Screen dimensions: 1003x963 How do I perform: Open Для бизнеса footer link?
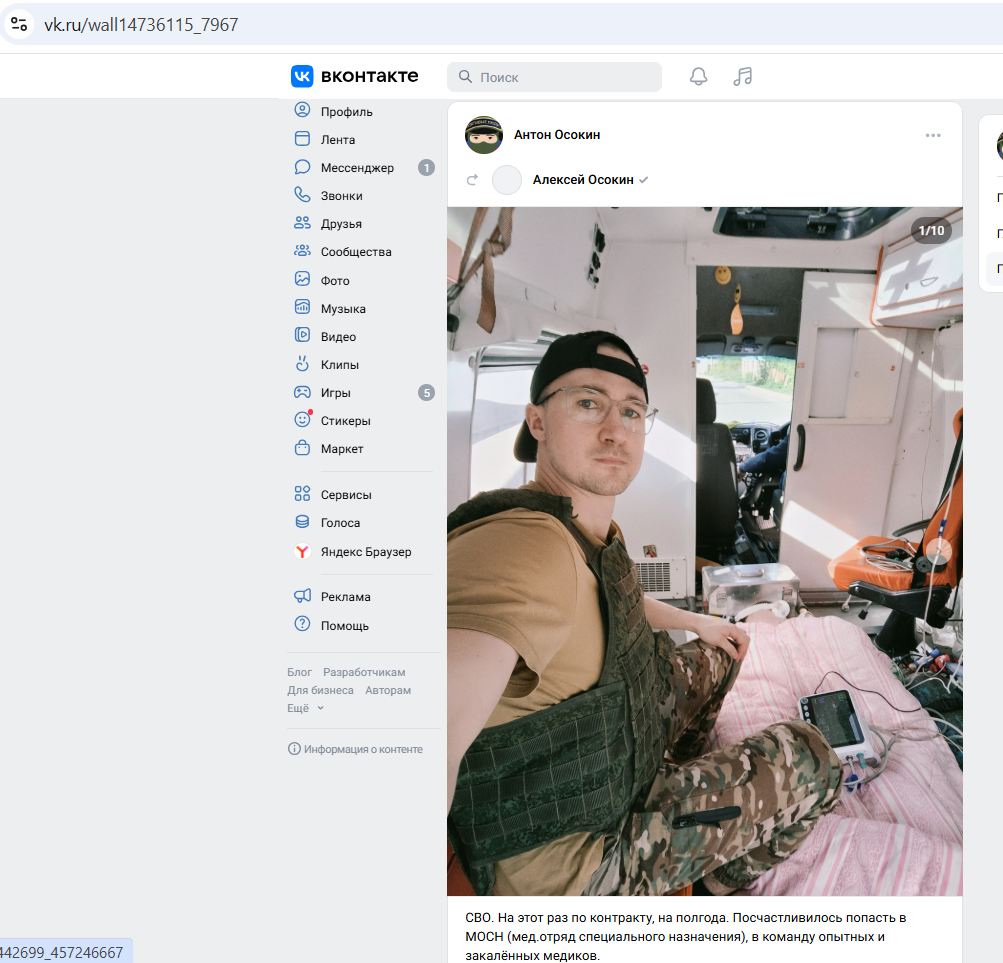[320, 690]
